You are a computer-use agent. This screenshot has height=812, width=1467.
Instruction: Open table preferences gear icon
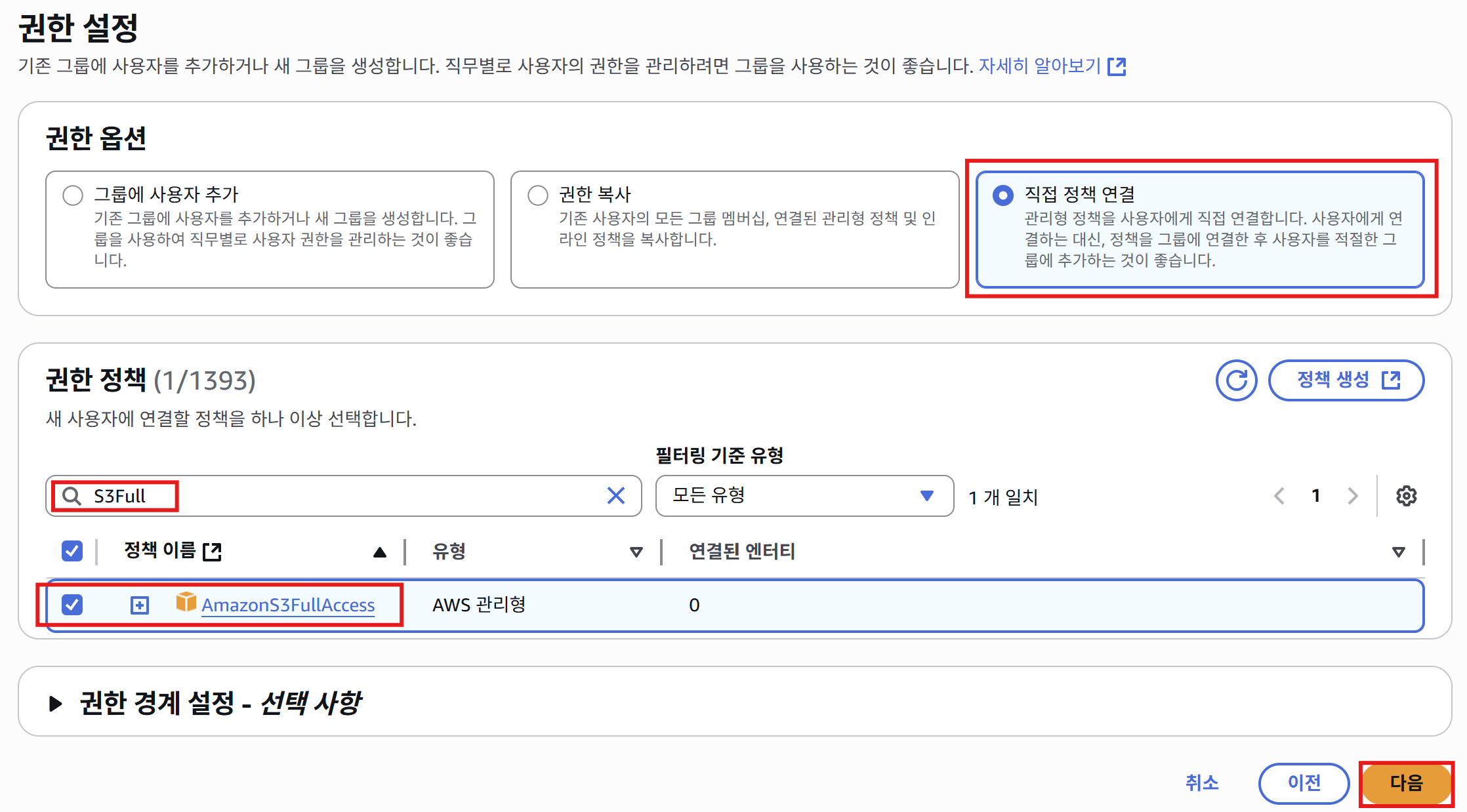tap(1406, 496)
